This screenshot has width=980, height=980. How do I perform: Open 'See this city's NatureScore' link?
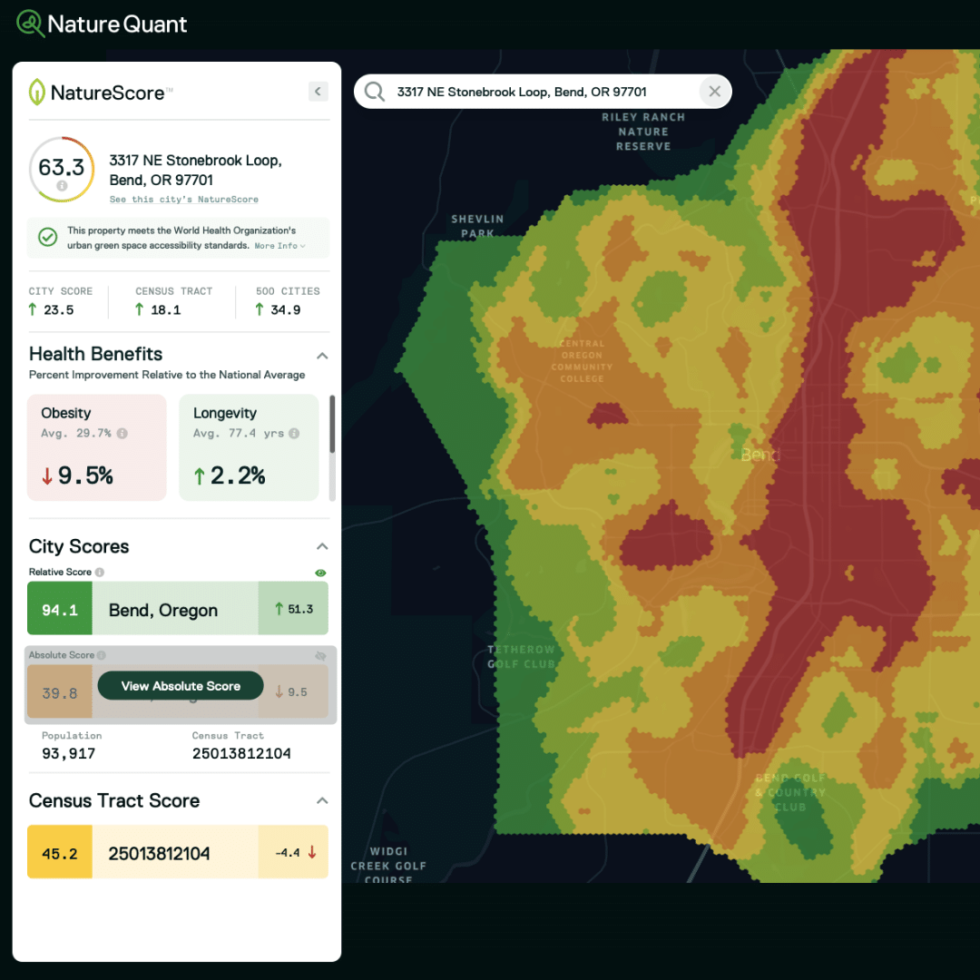pyautogui.click(x=184, y=199)
